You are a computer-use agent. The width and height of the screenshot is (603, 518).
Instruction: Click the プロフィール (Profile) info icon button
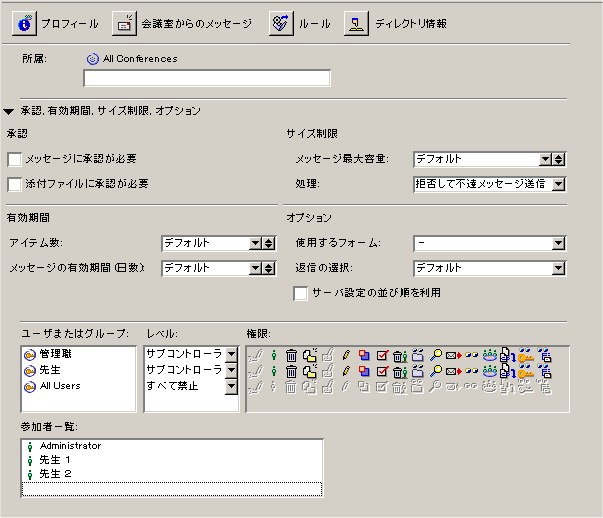tap(24, 23)
